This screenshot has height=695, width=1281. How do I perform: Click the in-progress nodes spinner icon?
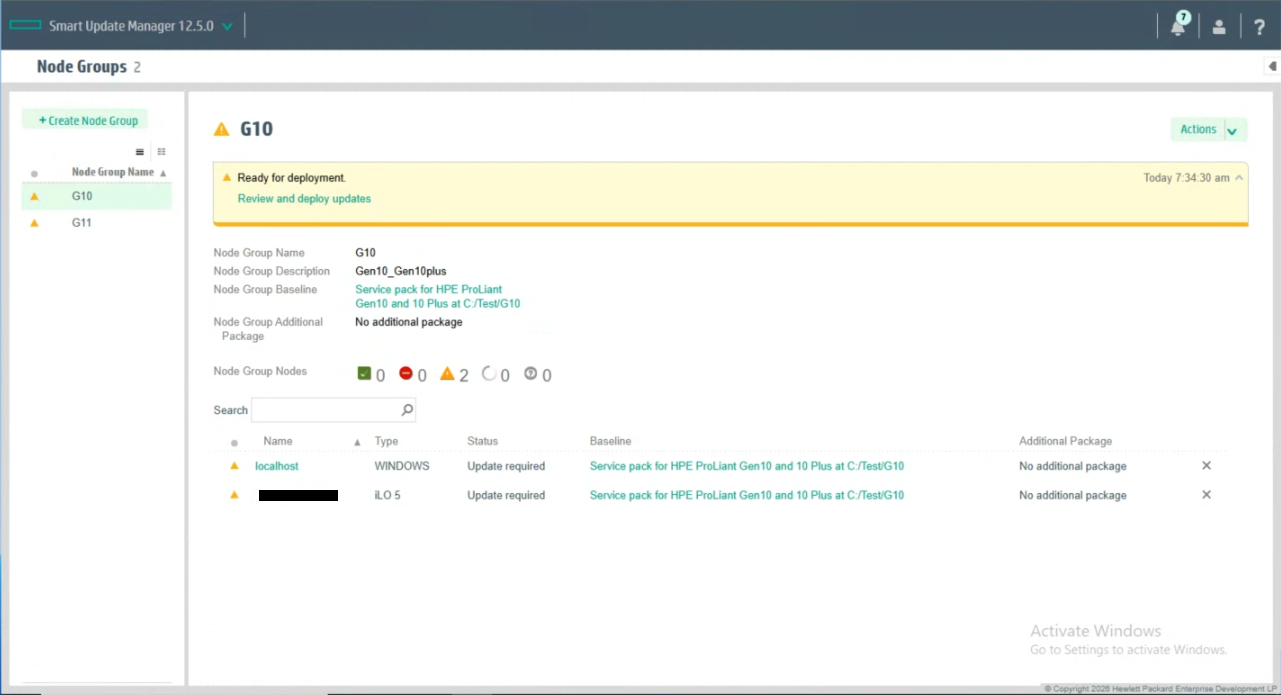coord(489,373)
